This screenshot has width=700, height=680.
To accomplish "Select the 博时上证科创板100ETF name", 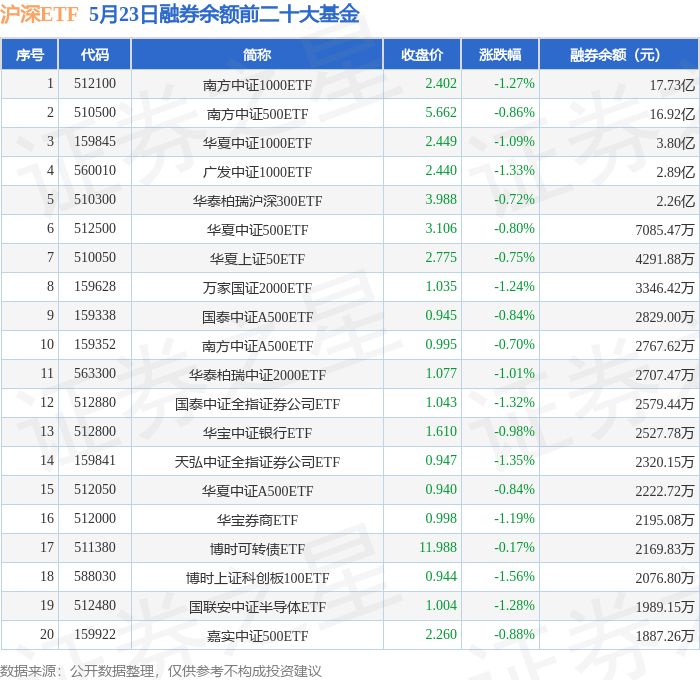I will (x=257, y=578).
